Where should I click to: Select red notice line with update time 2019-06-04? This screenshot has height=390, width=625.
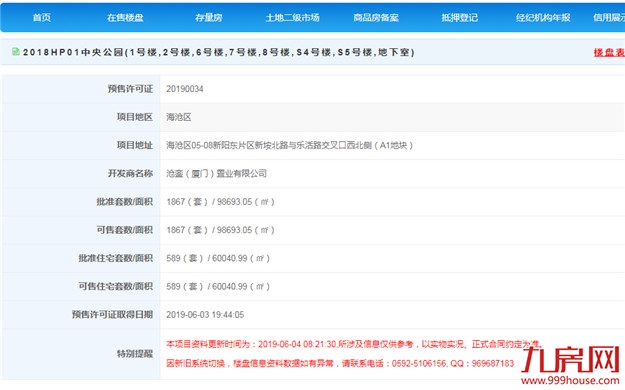pos(354,344)
